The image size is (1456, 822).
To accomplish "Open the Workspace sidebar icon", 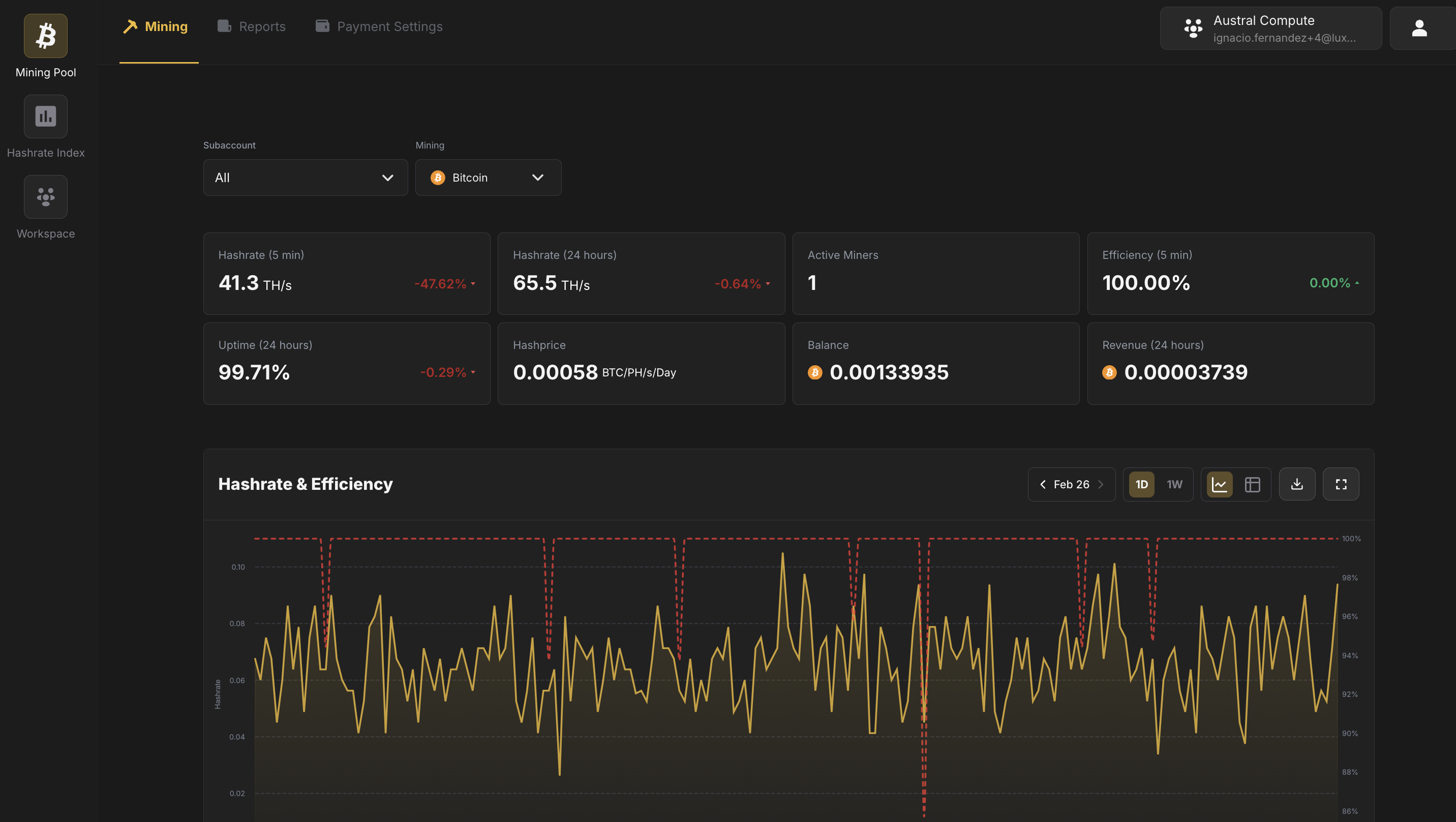I will (46, 197).
